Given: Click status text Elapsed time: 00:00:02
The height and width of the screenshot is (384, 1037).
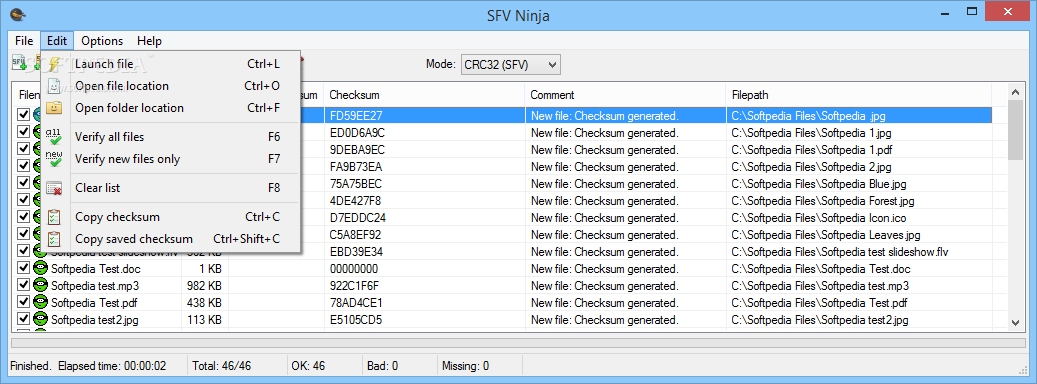Looking at the screenshot, I should (x=112, y=365).
